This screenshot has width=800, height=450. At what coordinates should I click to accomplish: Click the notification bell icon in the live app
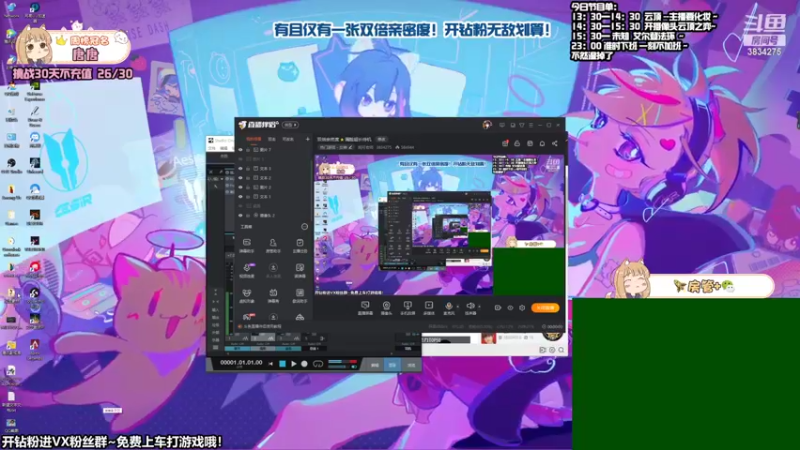click(x=542, y=143)
